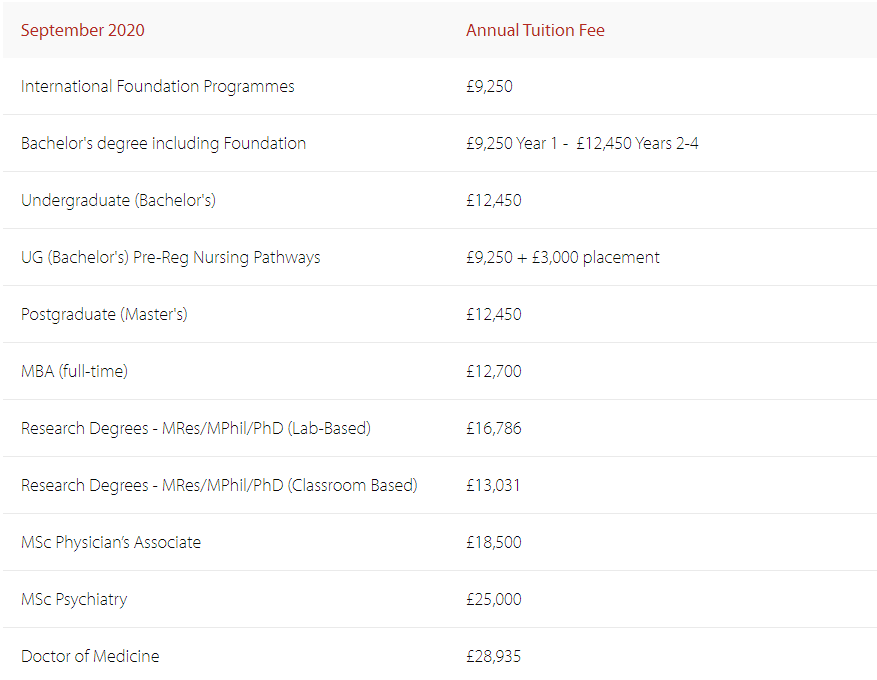Select International Foundation Programmes row label
This screenshot has height=680, width=877.
tap(158, 87)
